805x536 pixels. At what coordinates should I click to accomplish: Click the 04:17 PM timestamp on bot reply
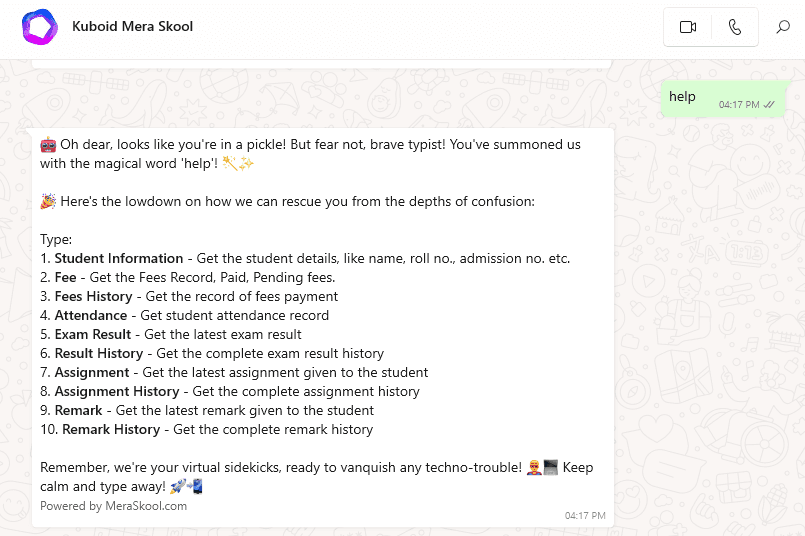click(585, 516)
